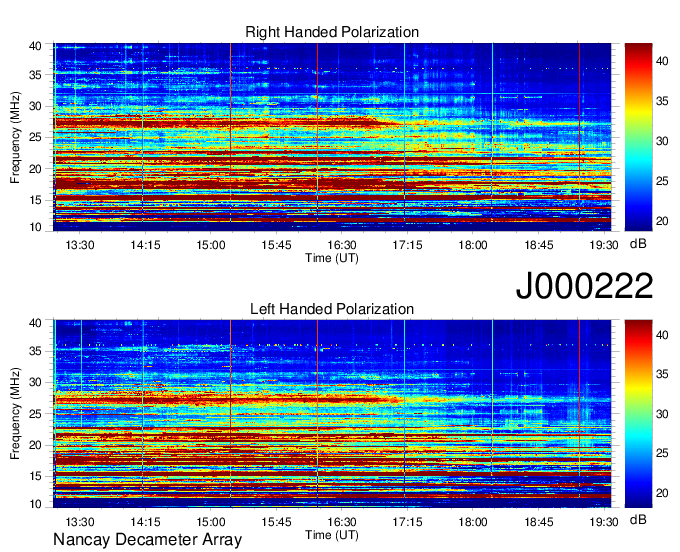
Task: Click 25 MHz frequency tick of Right Handed plot
Action: pos(35,137)
